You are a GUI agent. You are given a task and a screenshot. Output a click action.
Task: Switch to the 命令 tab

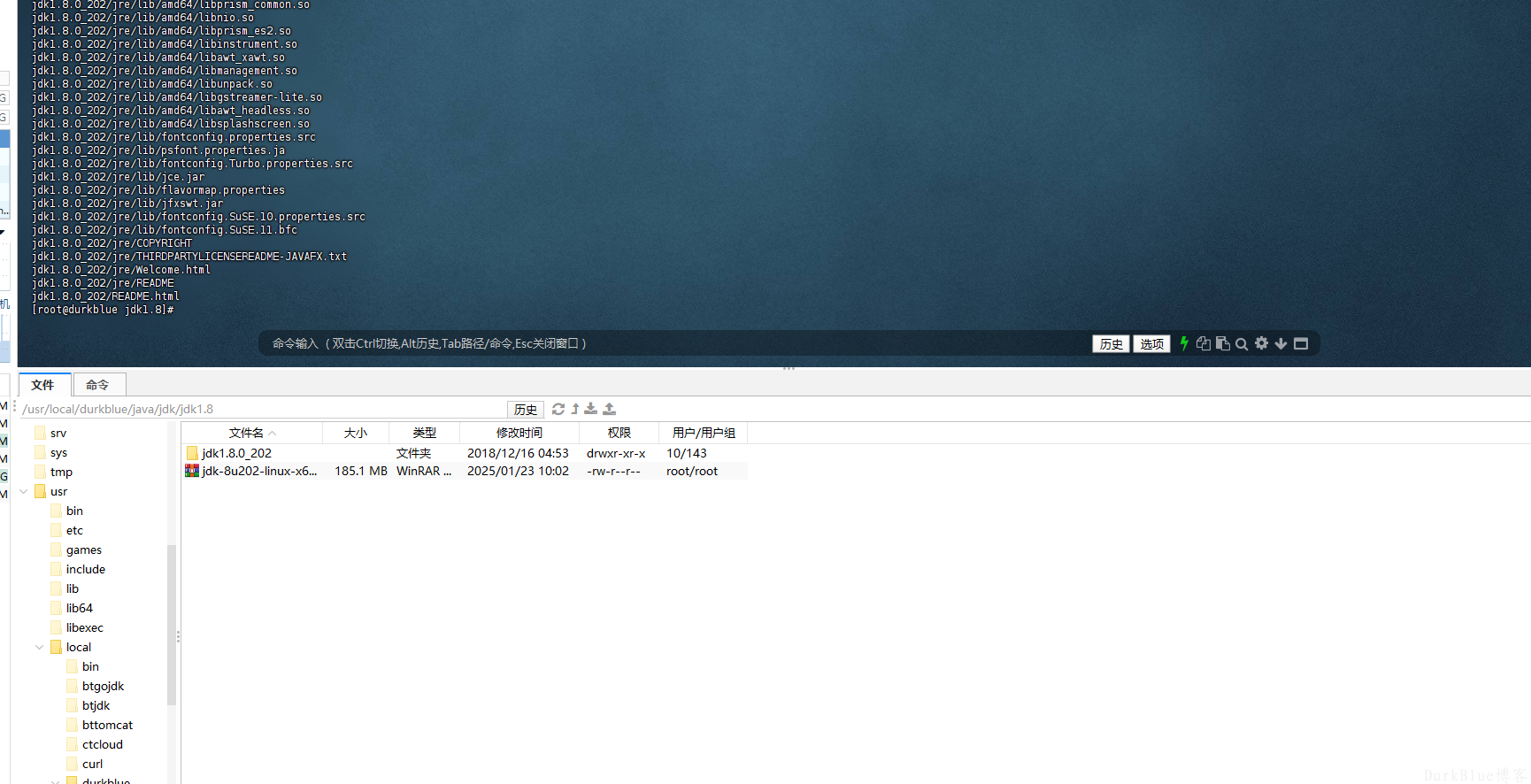click(97, 385)
